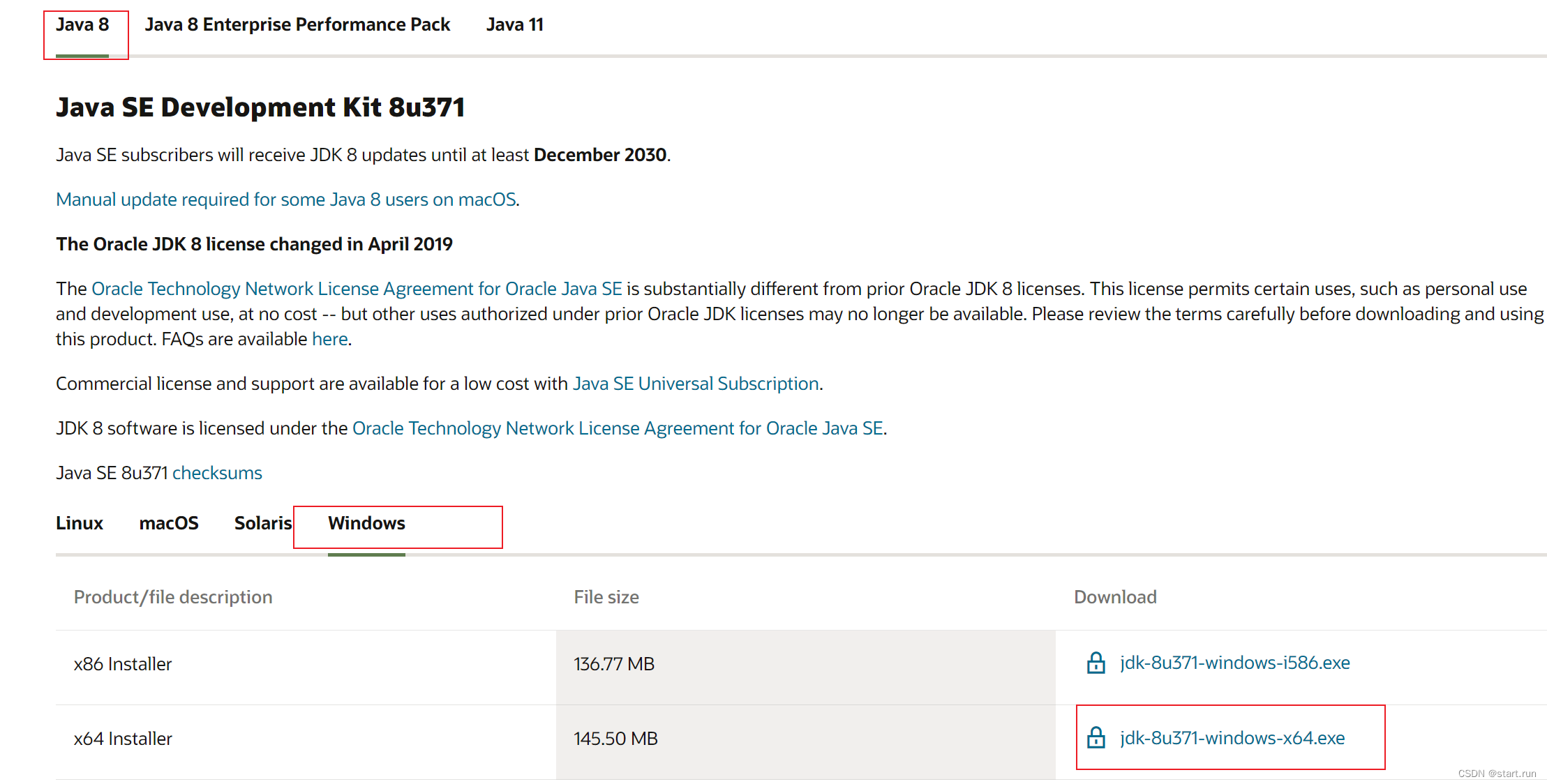Screen dimensions: 1547x784
Task: Open license agreement link in JDK 8 software line
Action: (x=618, y=428)
